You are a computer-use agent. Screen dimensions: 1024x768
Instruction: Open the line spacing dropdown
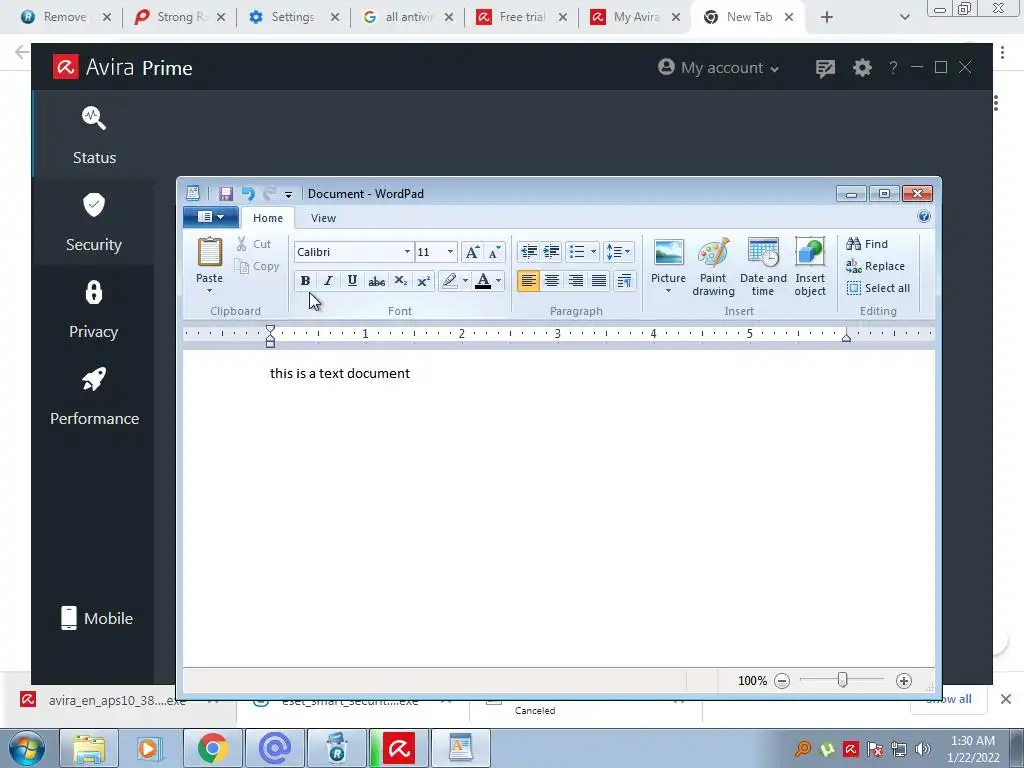pos(618,252)
